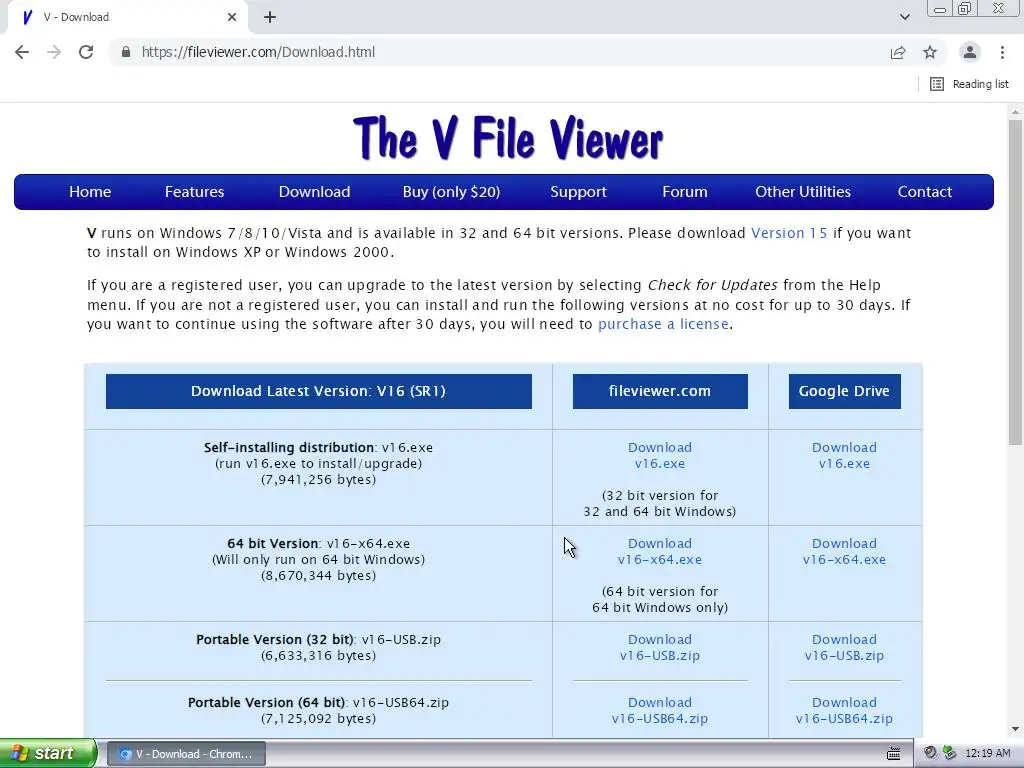Viewport: 1024px width, 768px height.
Task: Click the text "(8,670,344 bytes)"
Action: [x=319, y=576]
